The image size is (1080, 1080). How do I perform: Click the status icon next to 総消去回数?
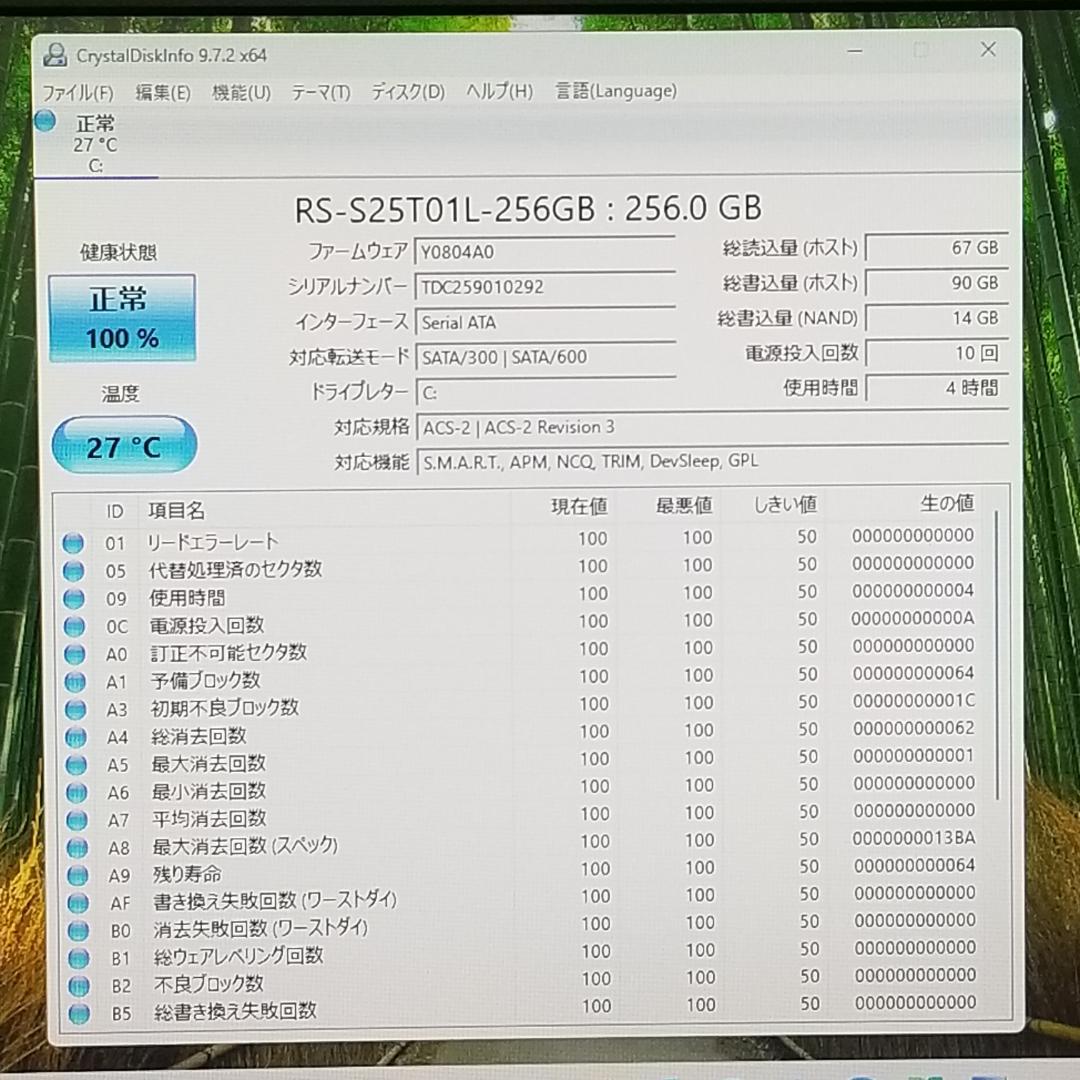pos(74,737)
